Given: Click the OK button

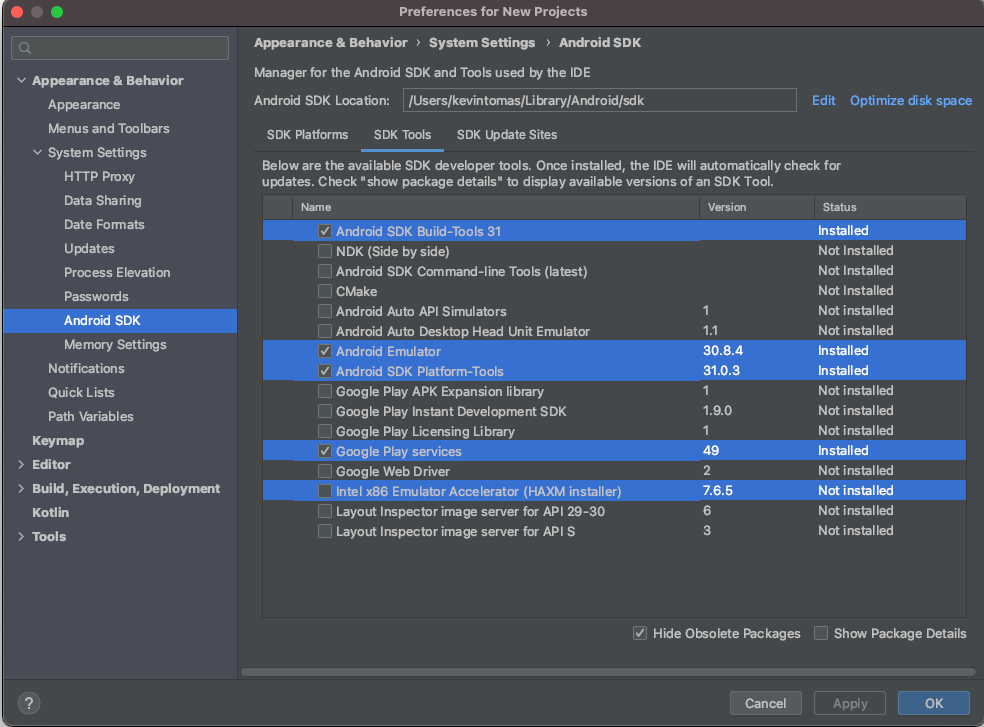Looking at the screenshot, I should tap(934, 703).
